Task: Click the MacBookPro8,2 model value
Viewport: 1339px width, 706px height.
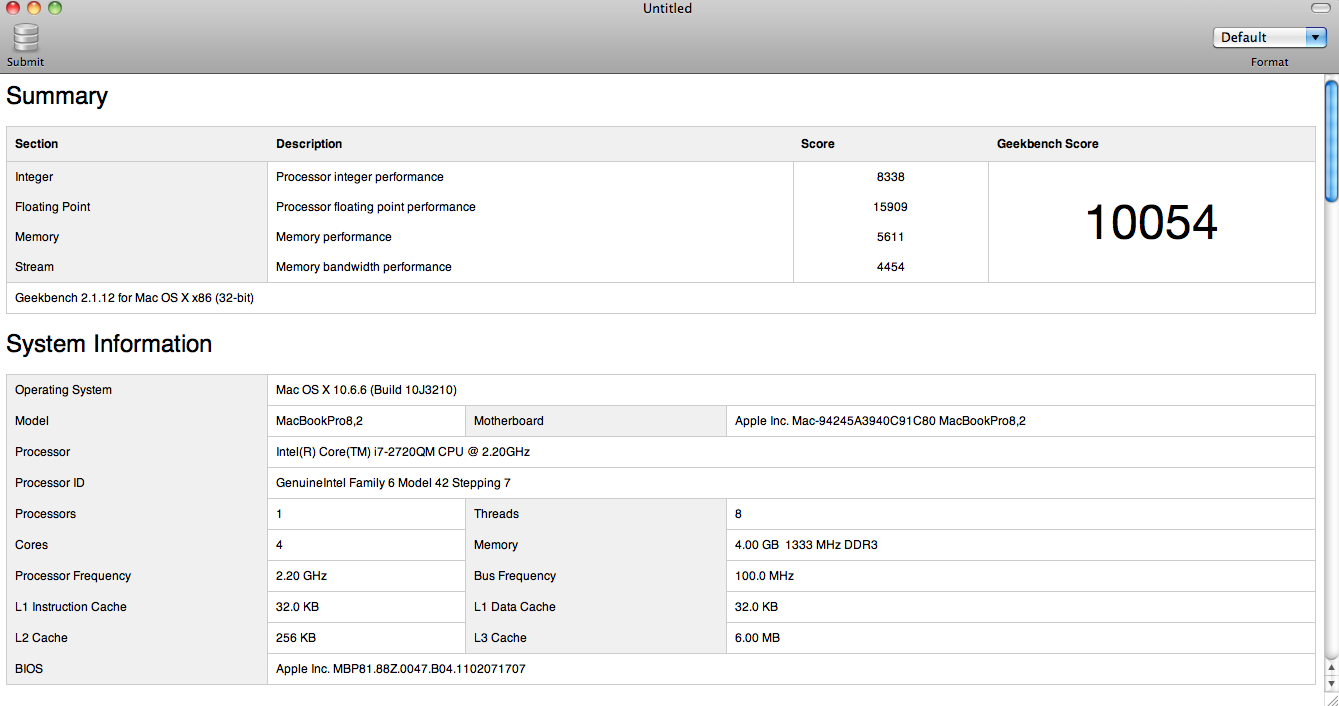Action: click(319, 421)
